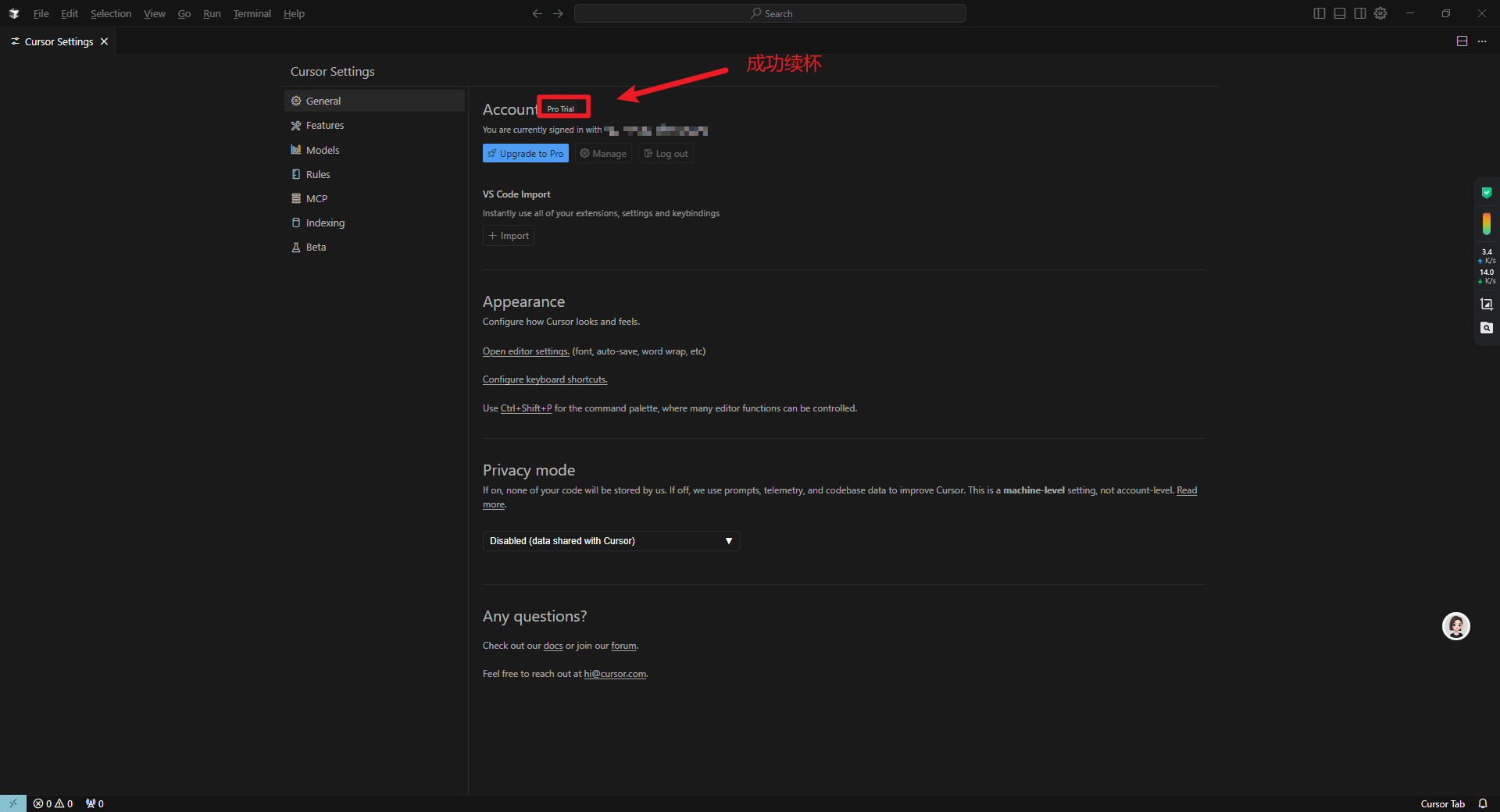Click the title bar Search field
Image resolution: width=1500 pixels, height=812 pixels.
click(770, 13)
